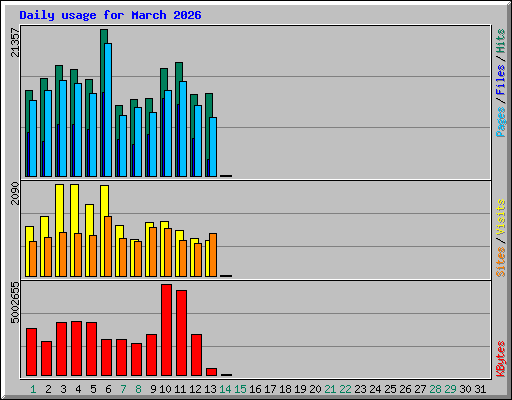Click day 18 on the x-axis
This screenshot has height=400, width=512.
[285, 389]
